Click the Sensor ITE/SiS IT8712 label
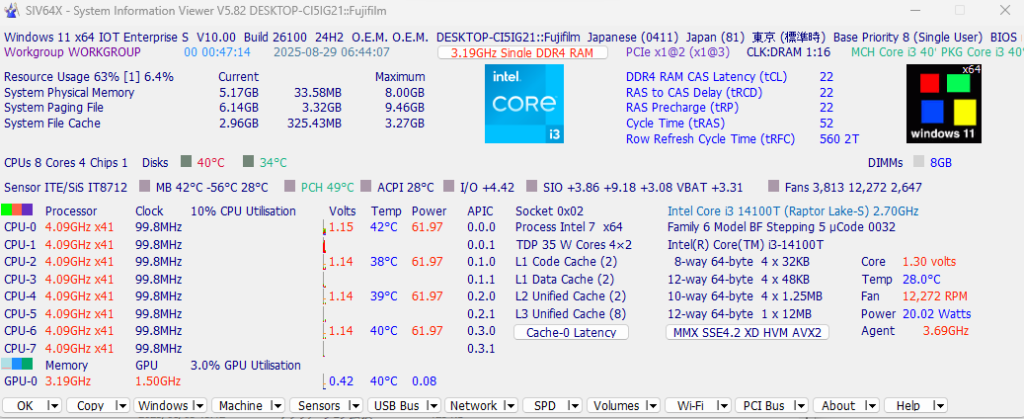1024x419 pixels. click(x=65, y=188)
